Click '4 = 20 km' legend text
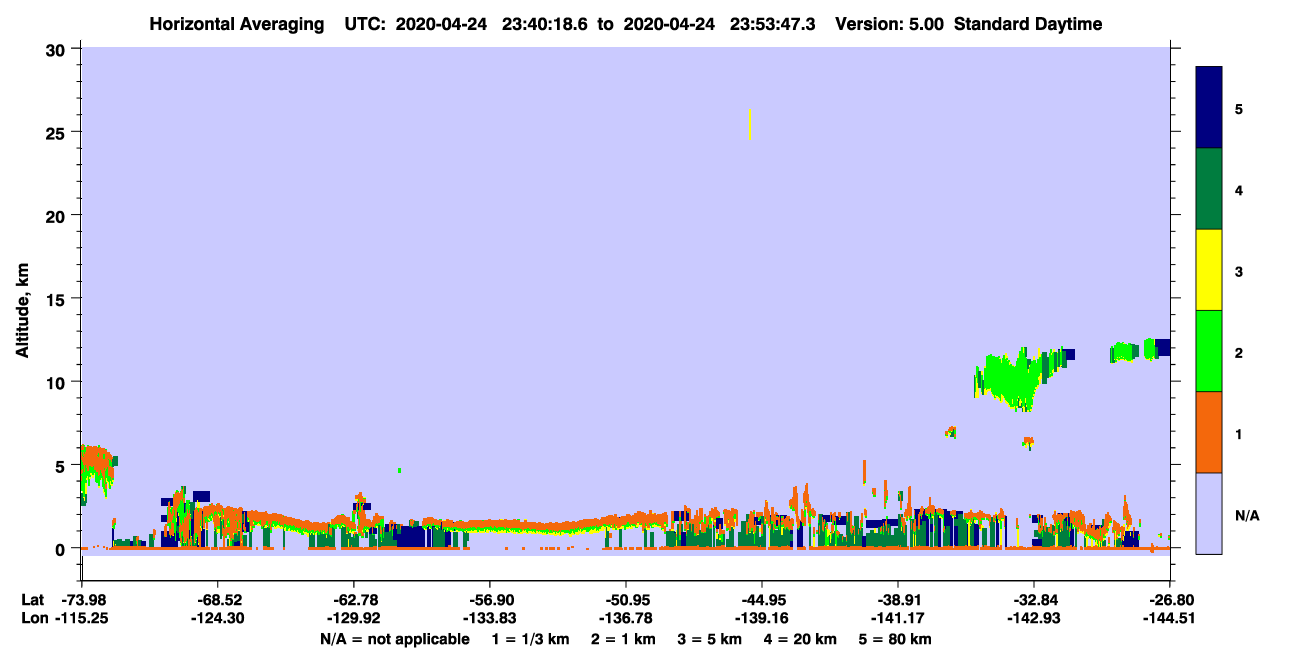 pyautogui.click(x=800, y=639)
